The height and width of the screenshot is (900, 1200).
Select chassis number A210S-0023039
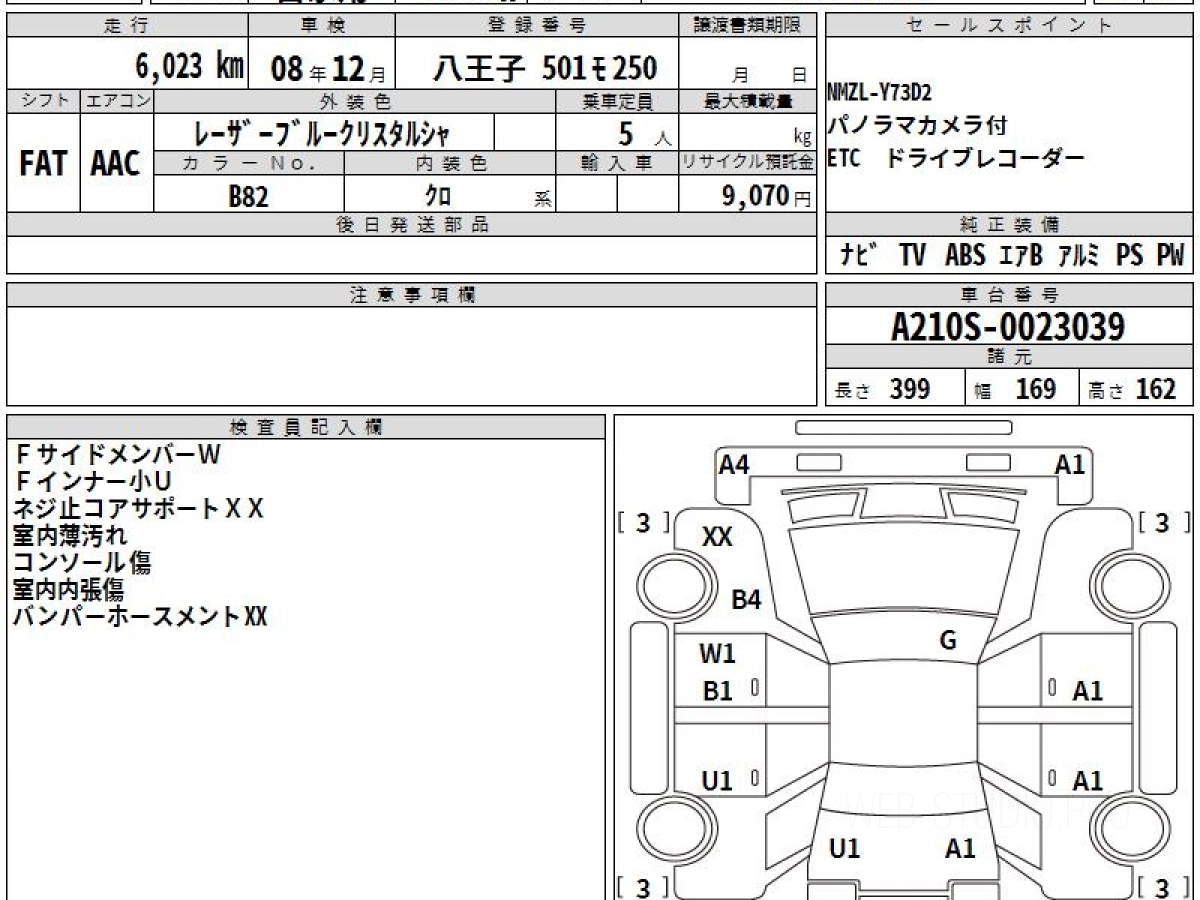point(1008,326)
